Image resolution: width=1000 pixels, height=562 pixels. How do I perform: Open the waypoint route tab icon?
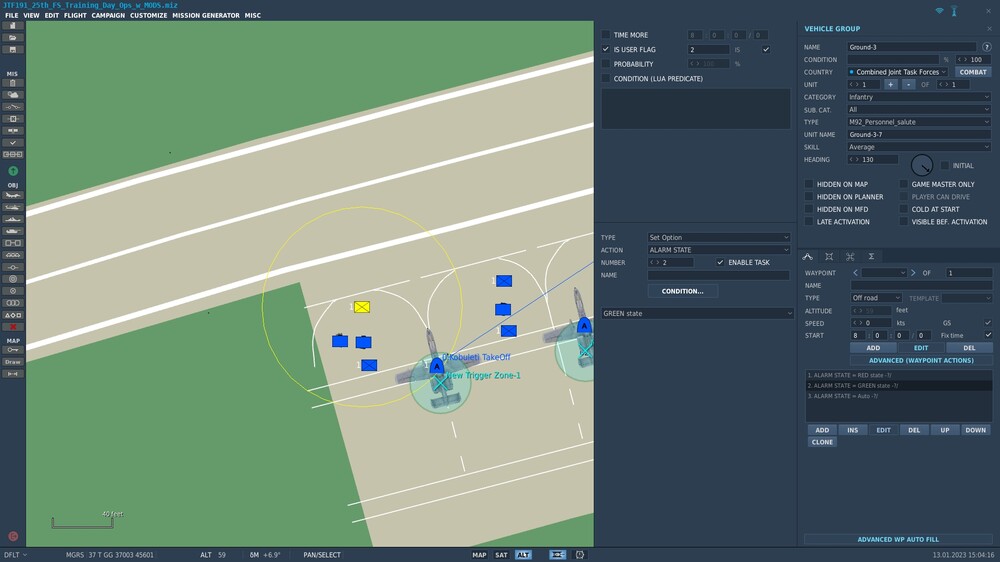(x=807, y=256)
